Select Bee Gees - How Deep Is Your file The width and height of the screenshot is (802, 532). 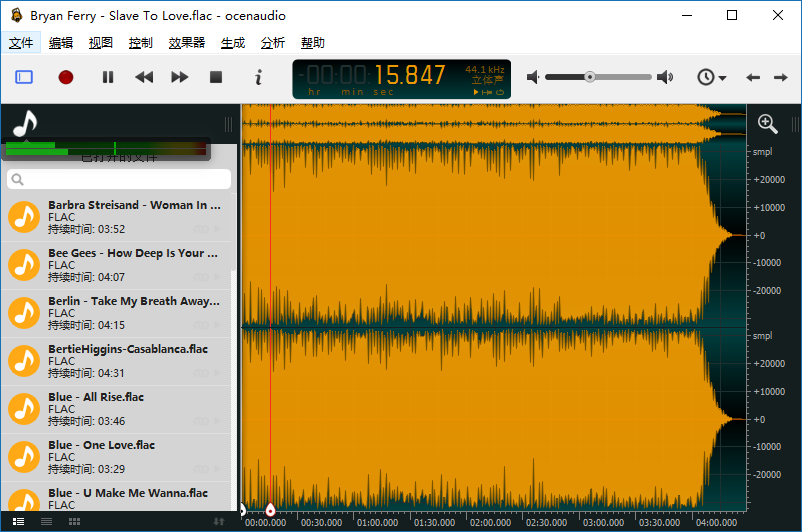117,265
